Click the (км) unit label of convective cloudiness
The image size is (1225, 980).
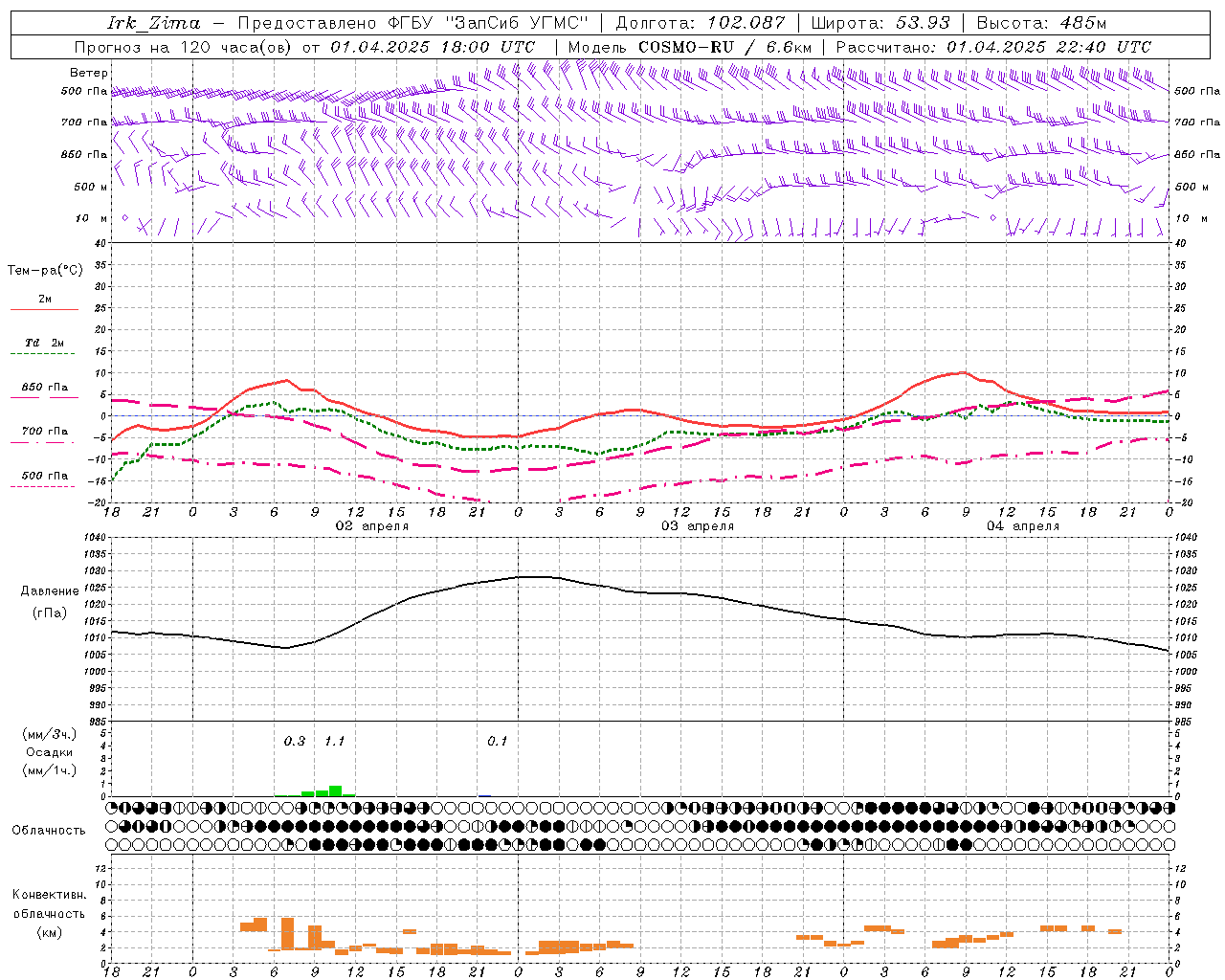[50, 932]
